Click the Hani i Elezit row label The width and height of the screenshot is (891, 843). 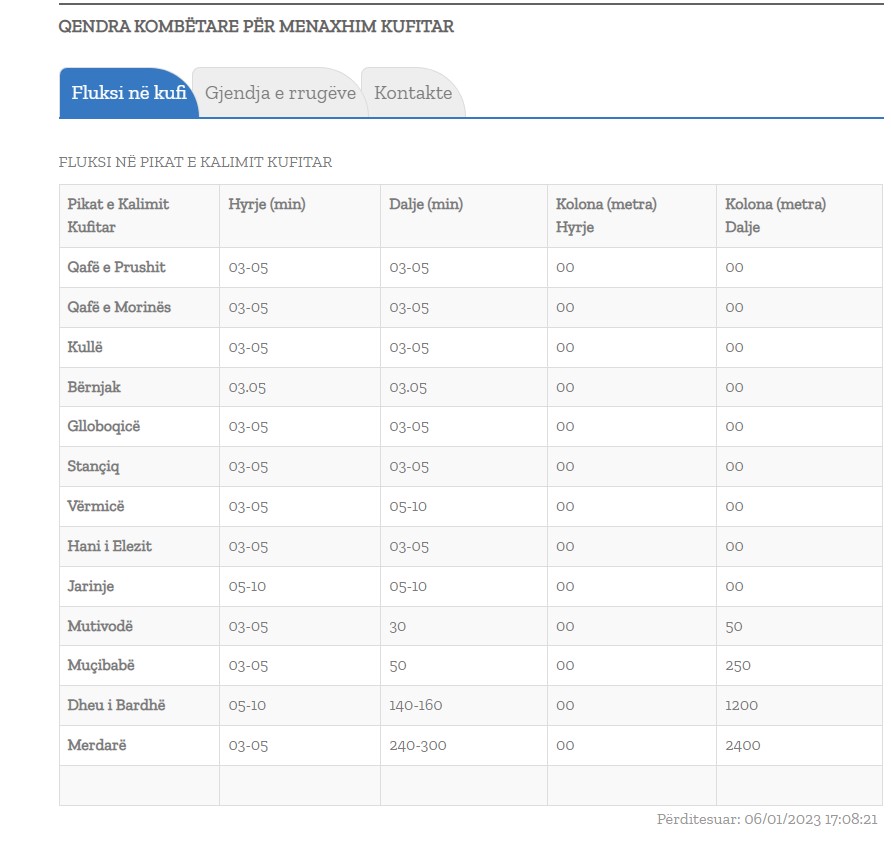(x=110, y=546)
